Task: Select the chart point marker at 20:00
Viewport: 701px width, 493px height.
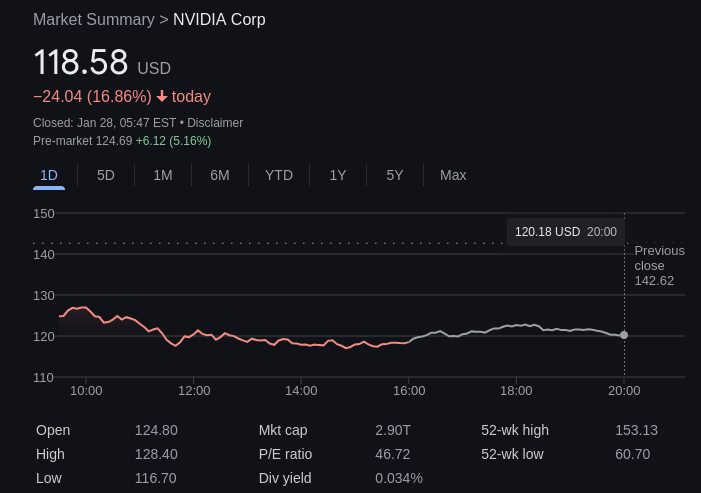Action: click(x=624, y=335)
